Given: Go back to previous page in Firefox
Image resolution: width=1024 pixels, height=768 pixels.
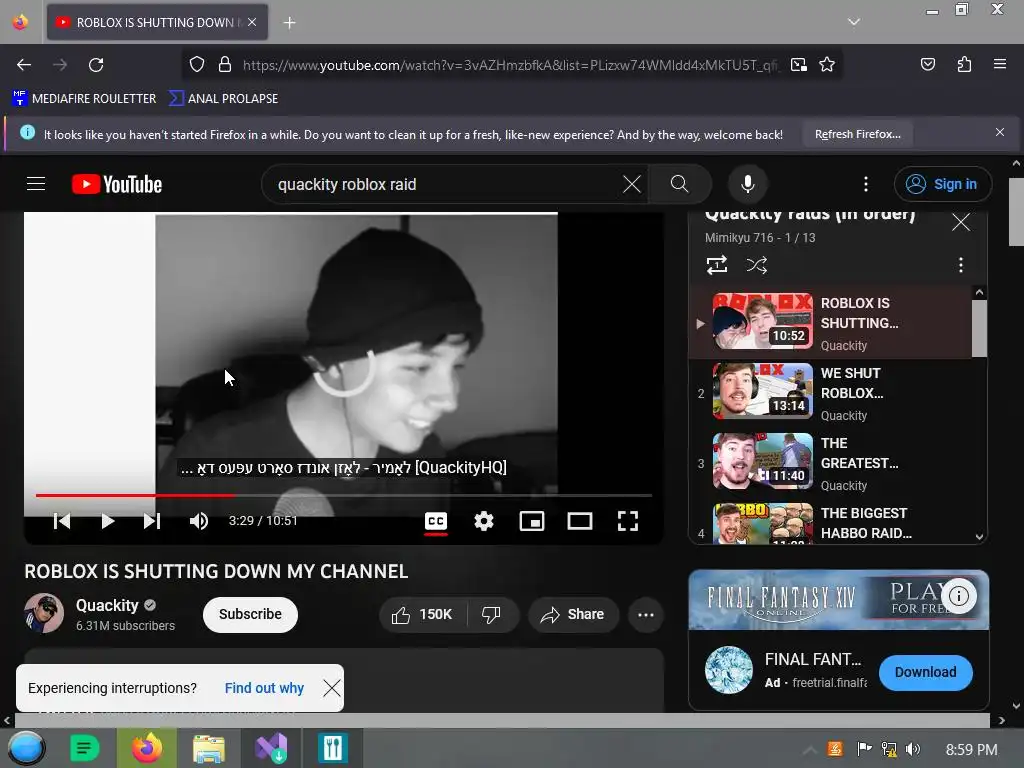Looking at the screenshot, I should pyautogui.click(x=24, y=65).
